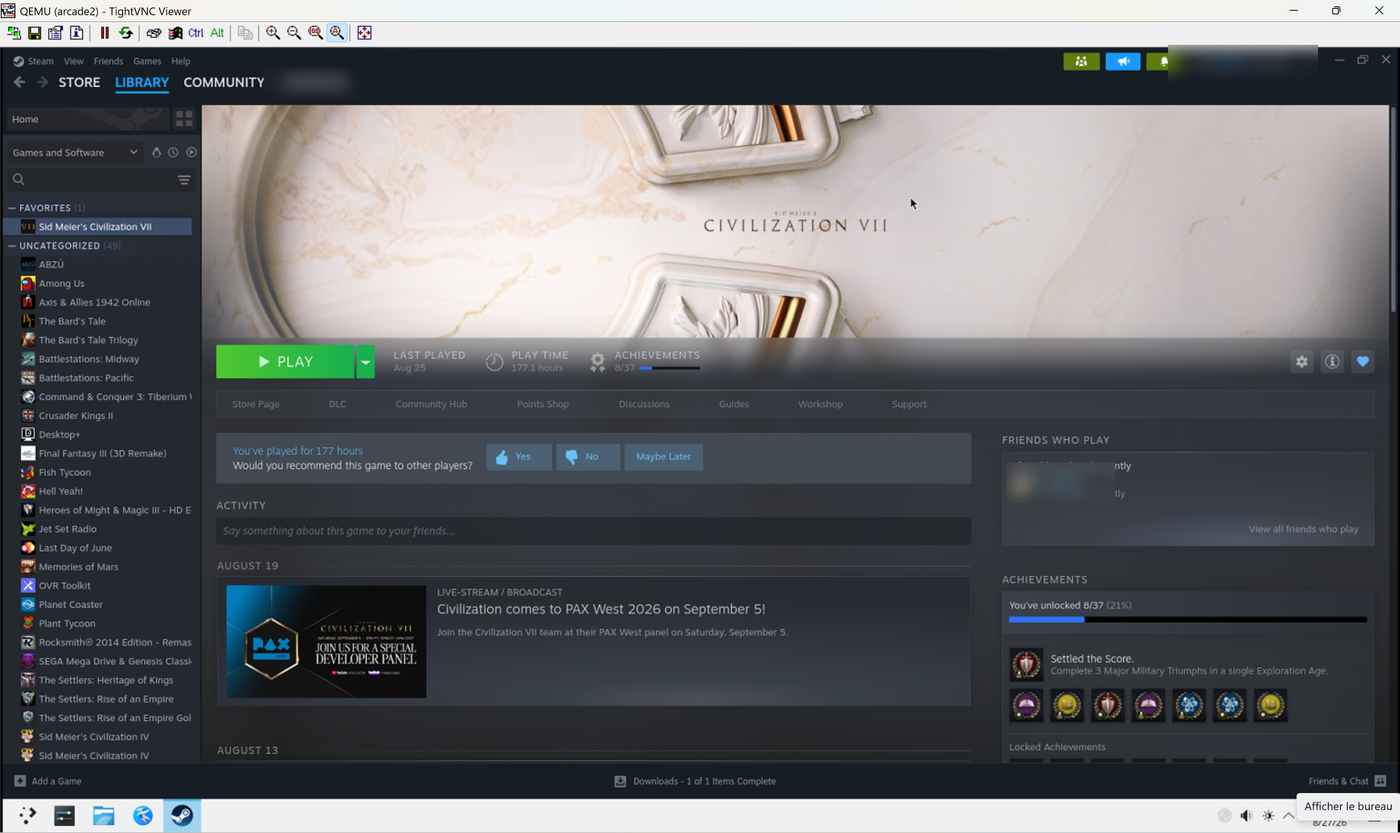The width and height of the screenshot is (1400, 833).
Task: Open the dropdown arrow beside PLAY
Action: (x=365, y=362)
